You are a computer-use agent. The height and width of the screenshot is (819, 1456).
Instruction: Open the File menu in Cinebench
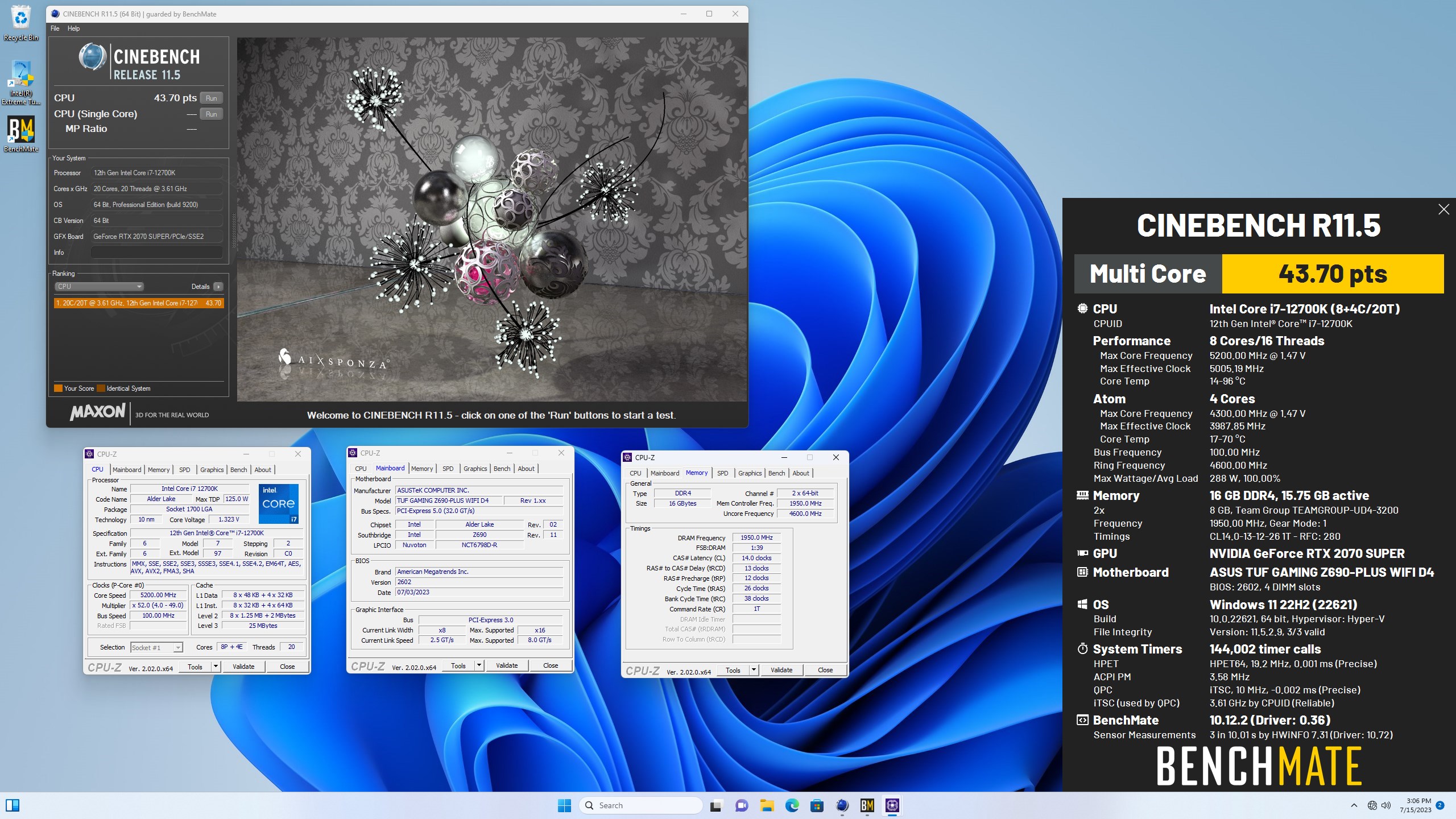coord(55,28)
